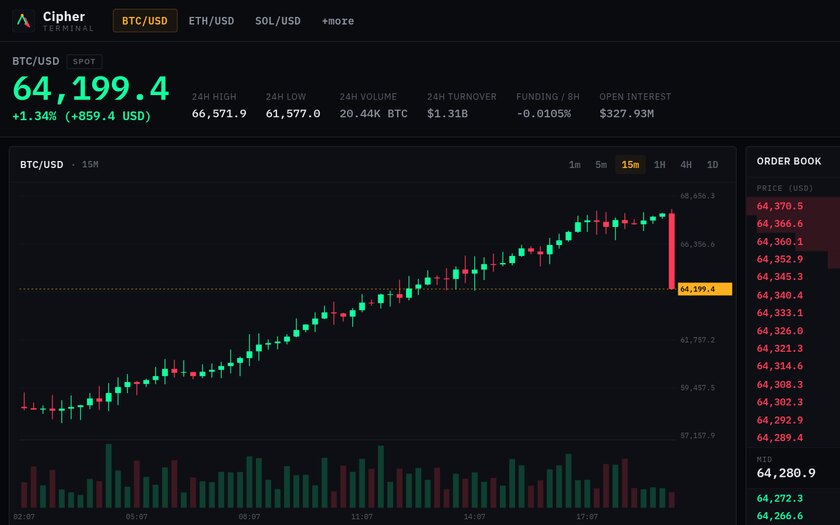The width and height of the screenshot is (840, 525).
Task: Choose the 1D chart interval
Action: [x=712, y=164]
